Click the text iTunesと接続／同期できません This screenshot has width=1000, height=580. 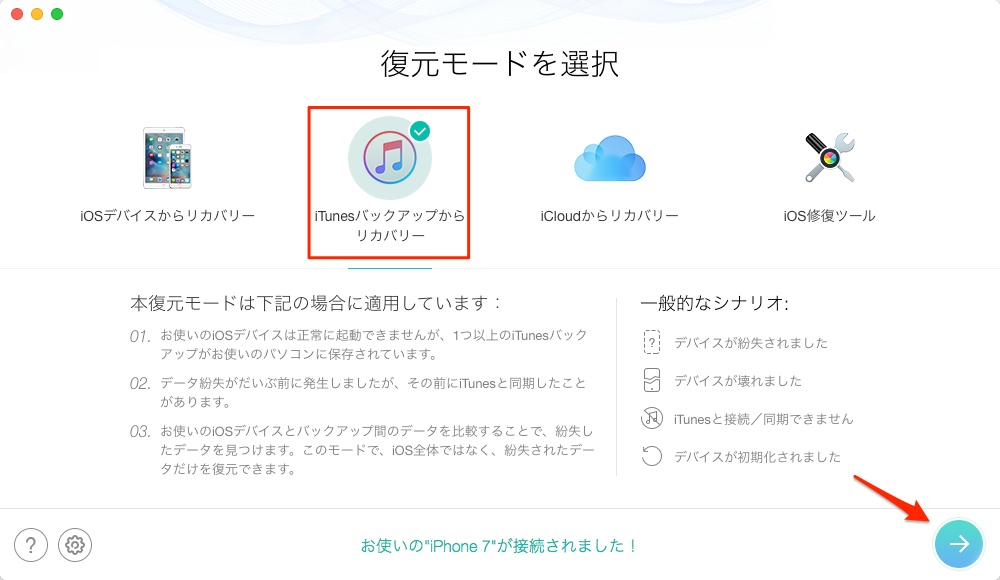click(x=763, y=419)
